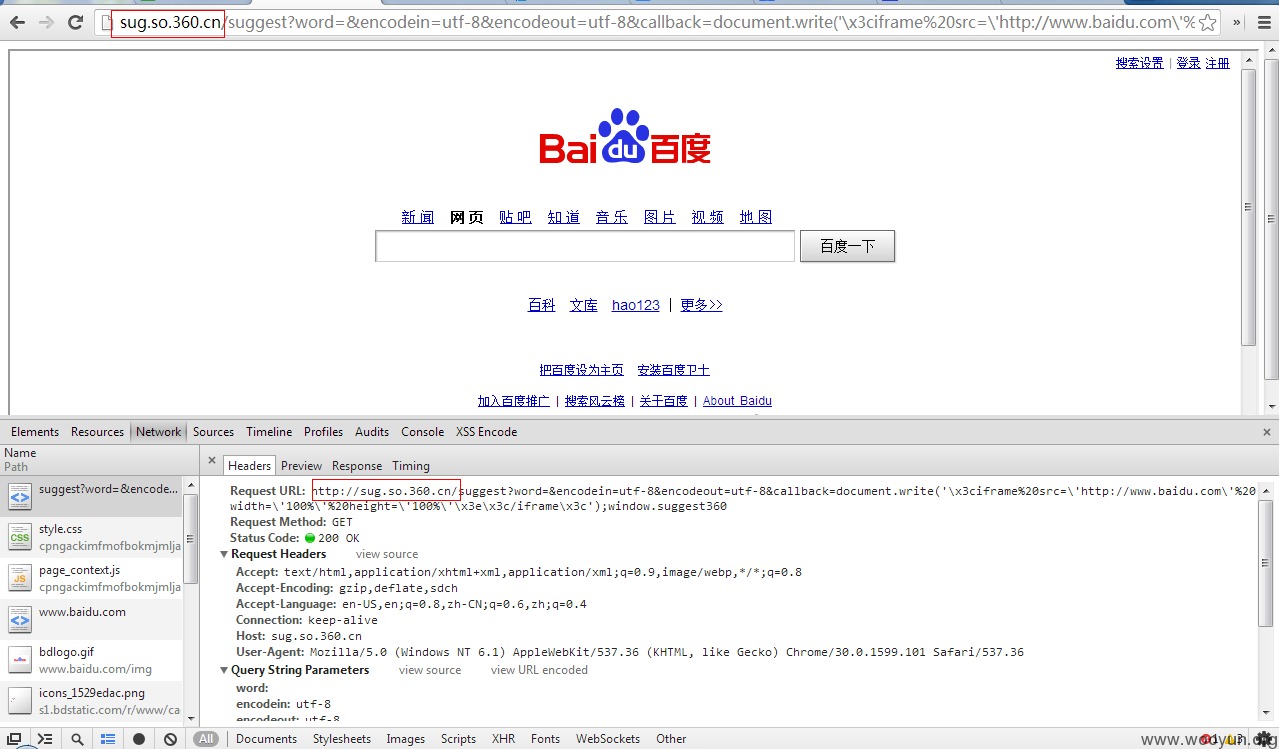Close the request details pane with the X icon
Screen dimensions: 1279x749
click(211, 461)
